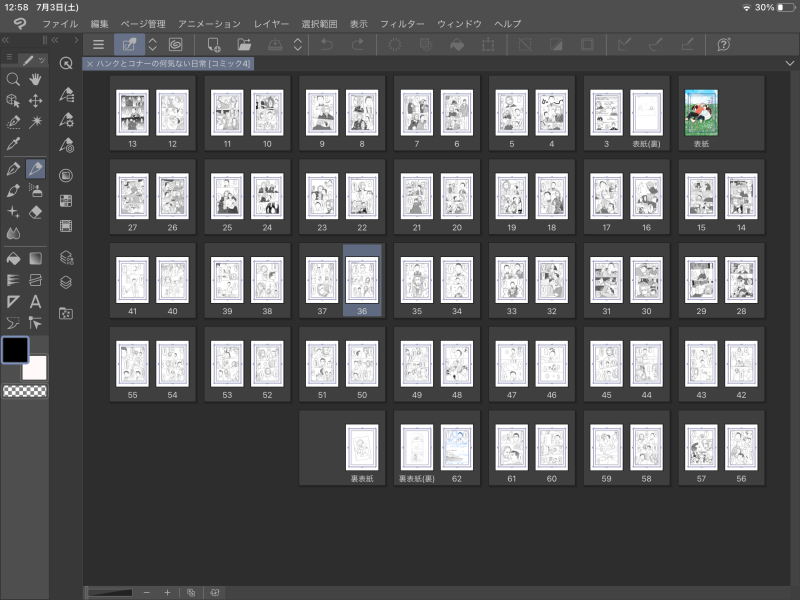This screenshot has height=600, width=800.
Task: Collapse the tool palette with leftmost double arrow
Action: (6, 40)
